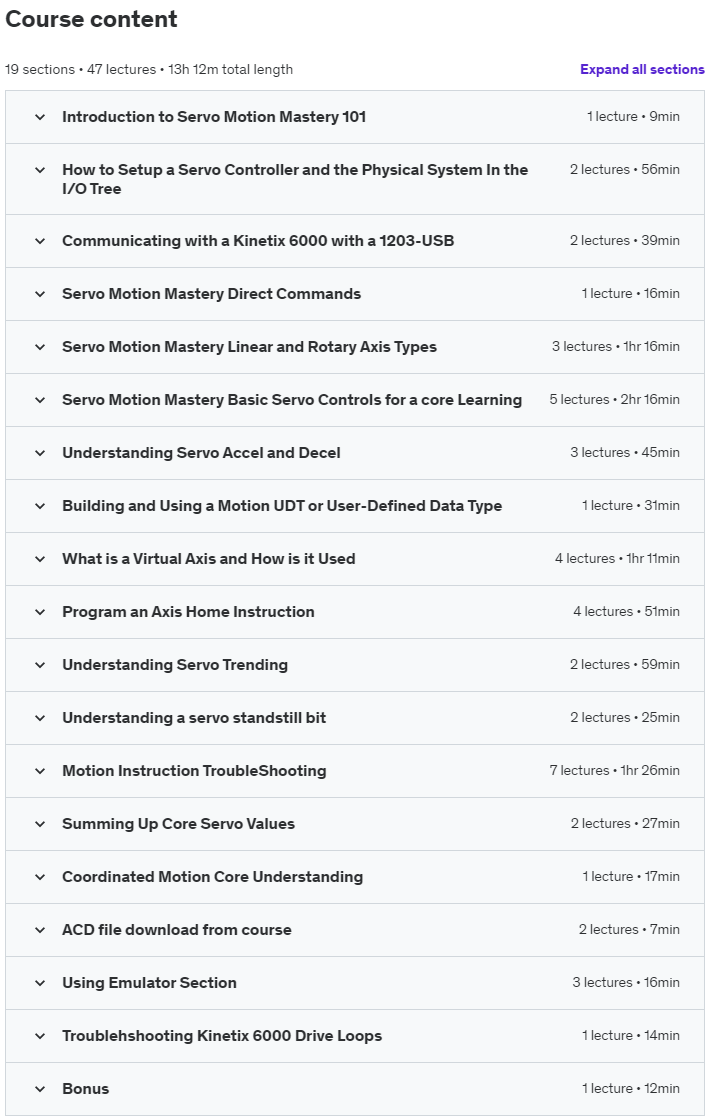Viewport: 705px width, 1116px height.
Task: Expand chevron for Understanding Servo Accel and Decel
Action: pos(40,453)
